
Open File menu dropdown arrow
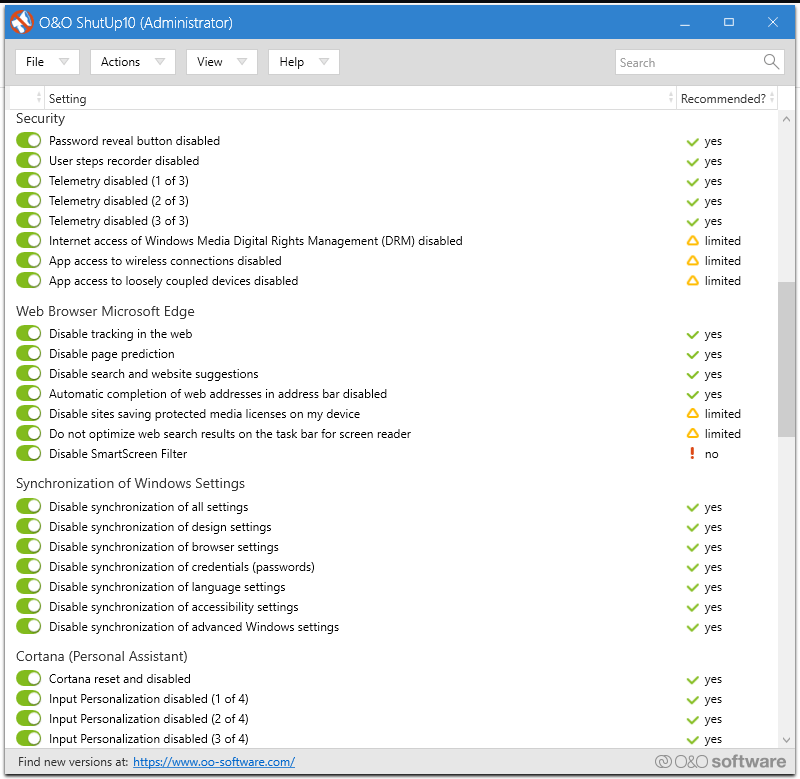click(x=64, y=62)
